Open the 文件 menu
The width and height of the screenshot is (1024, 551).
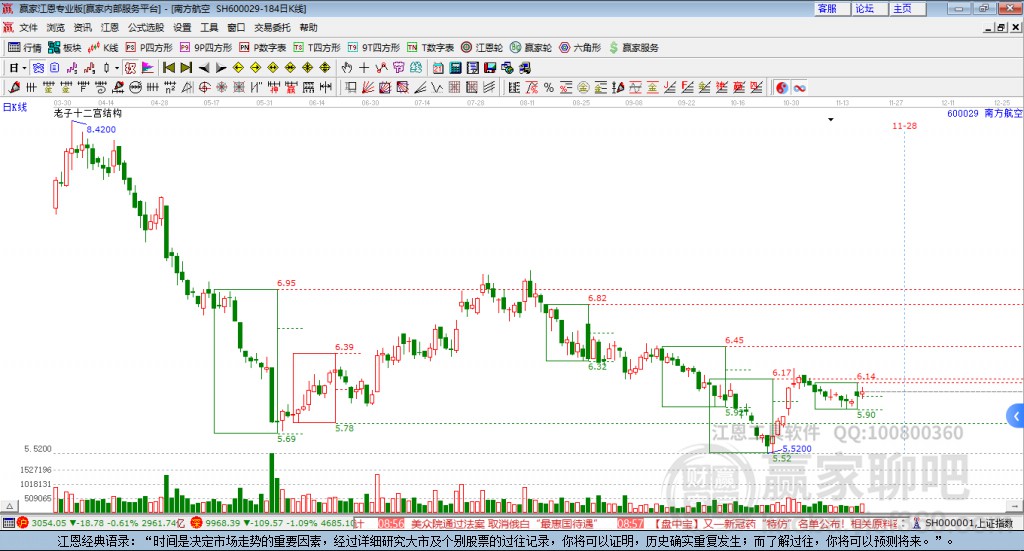(x=29, y=27)
